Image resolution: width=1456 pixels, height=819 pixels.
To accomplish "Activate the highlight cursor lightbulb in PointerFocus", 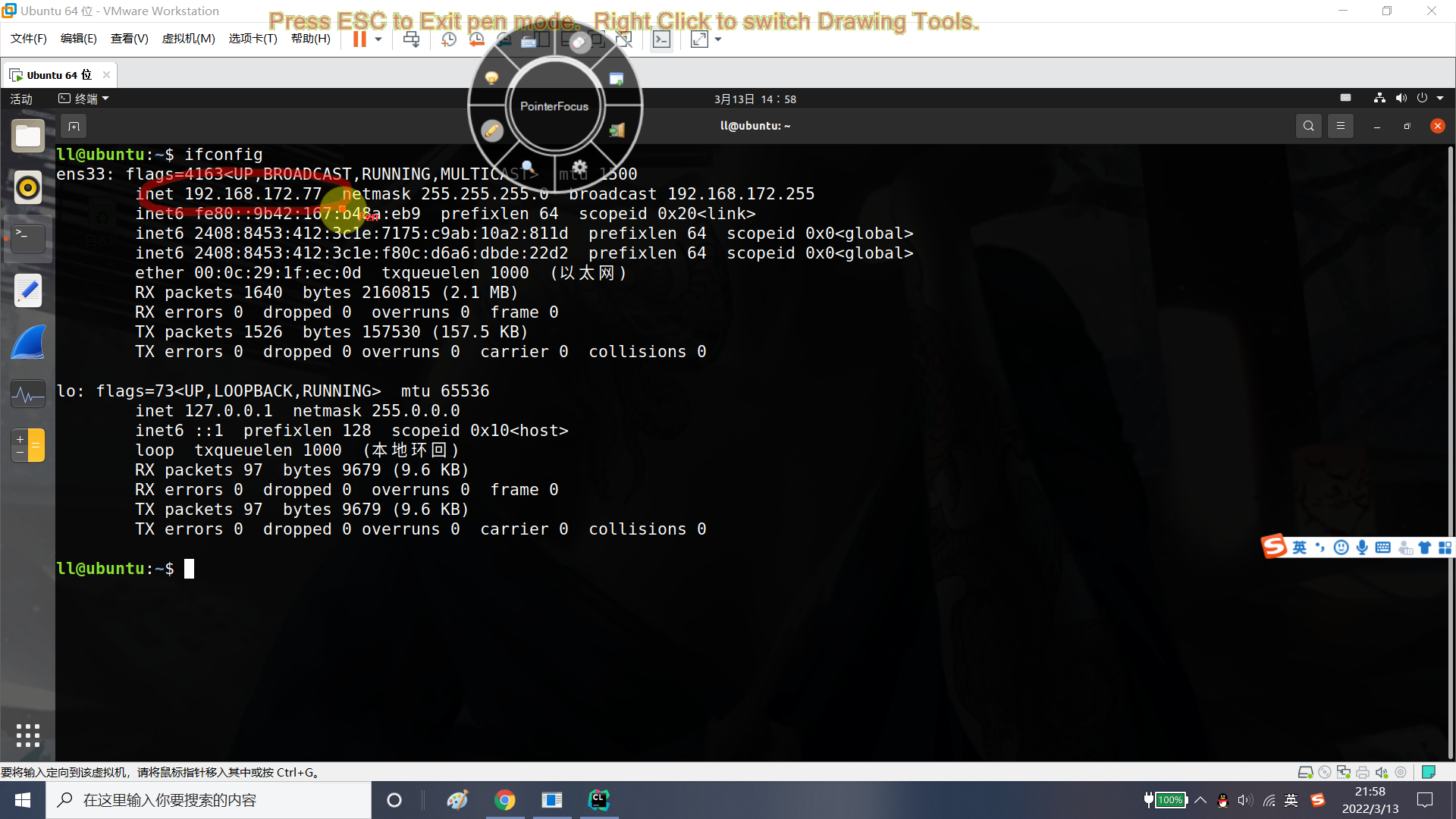I will point(491,78).
